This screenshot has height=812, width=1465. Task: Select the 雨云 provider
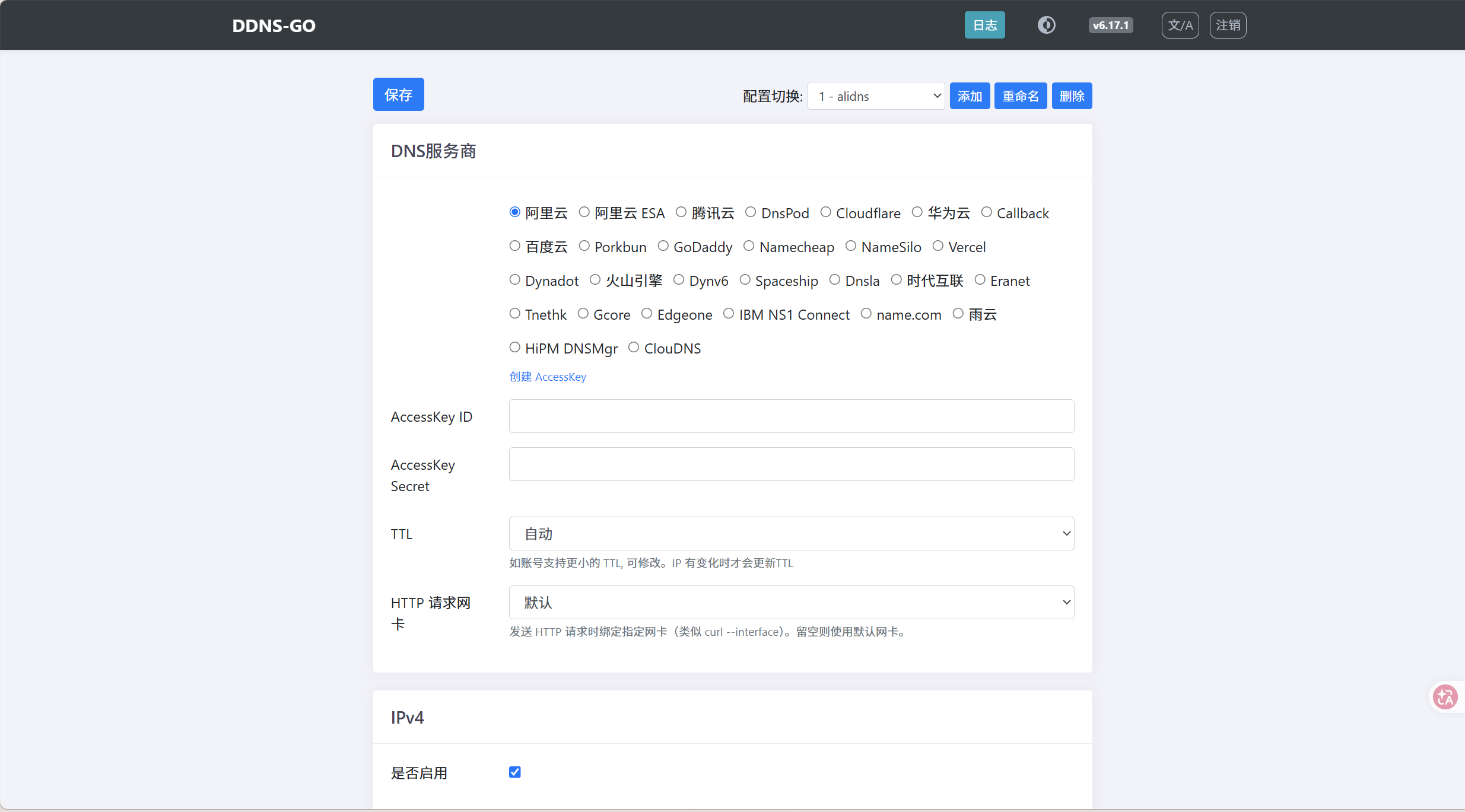tap(958, 314)
